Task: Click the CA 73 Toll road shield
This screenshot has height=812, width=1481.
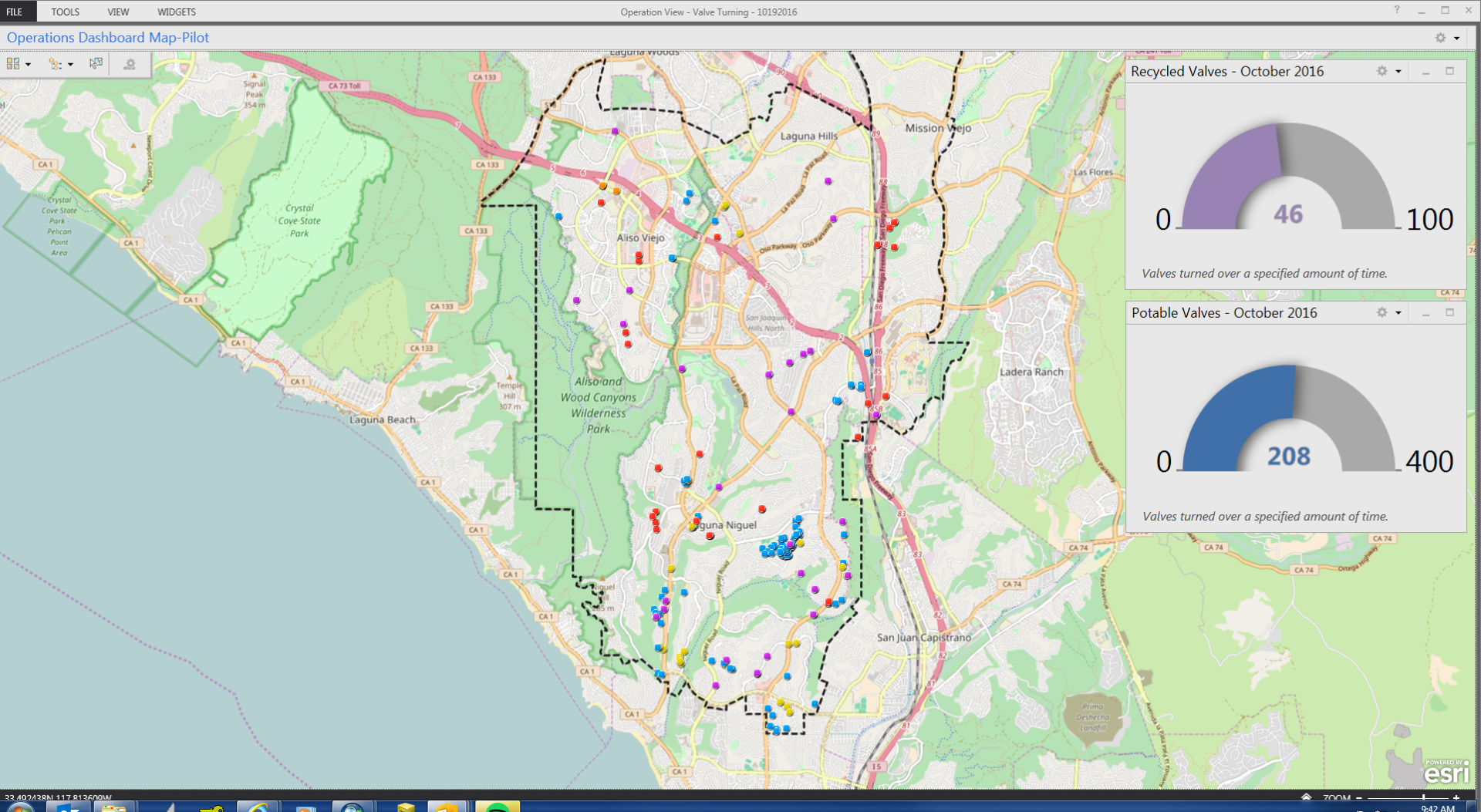Action: coord(344,86)
